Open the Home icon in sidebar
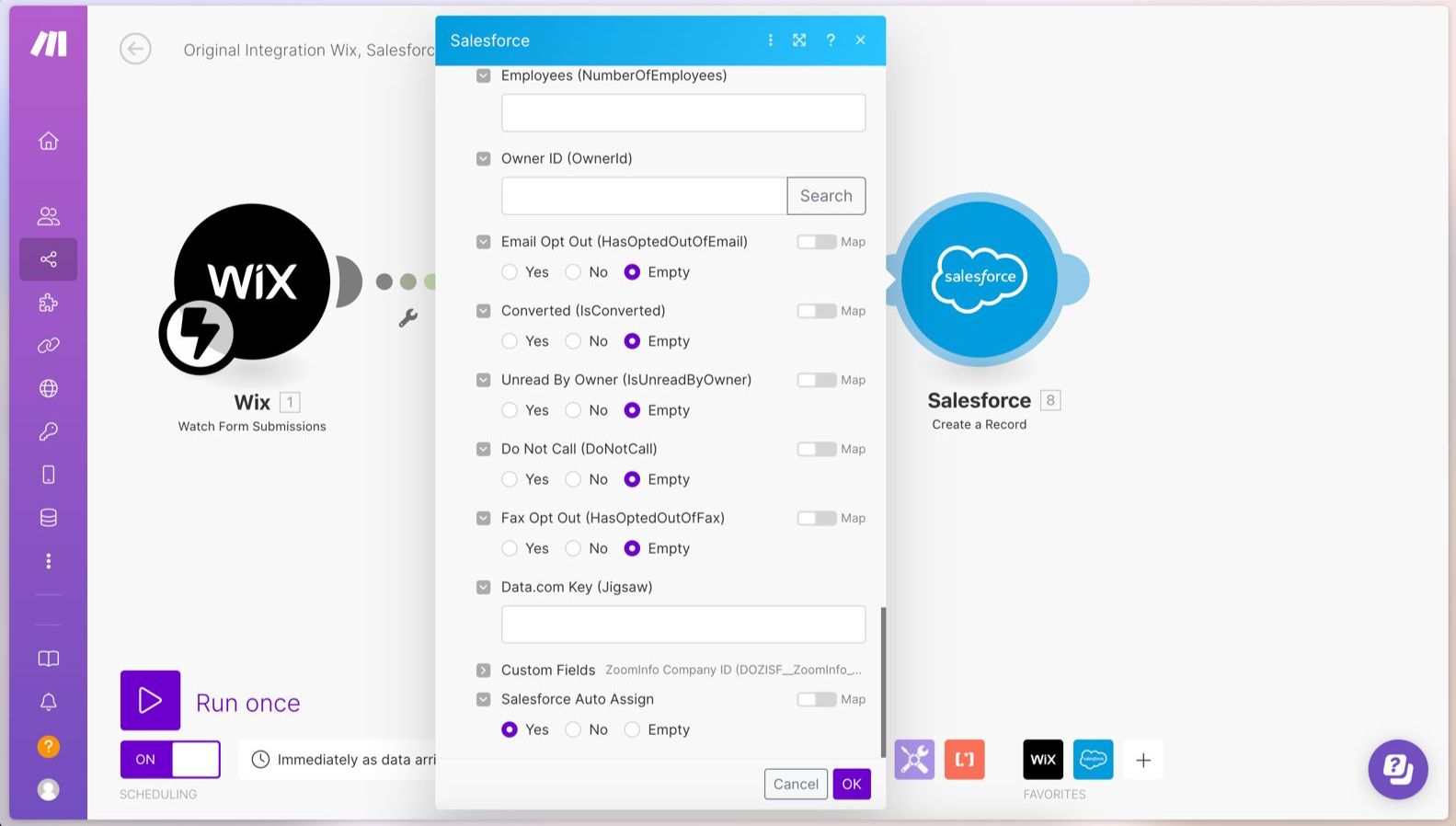This screenshot has width=1456, height=826. pos(49,141)
